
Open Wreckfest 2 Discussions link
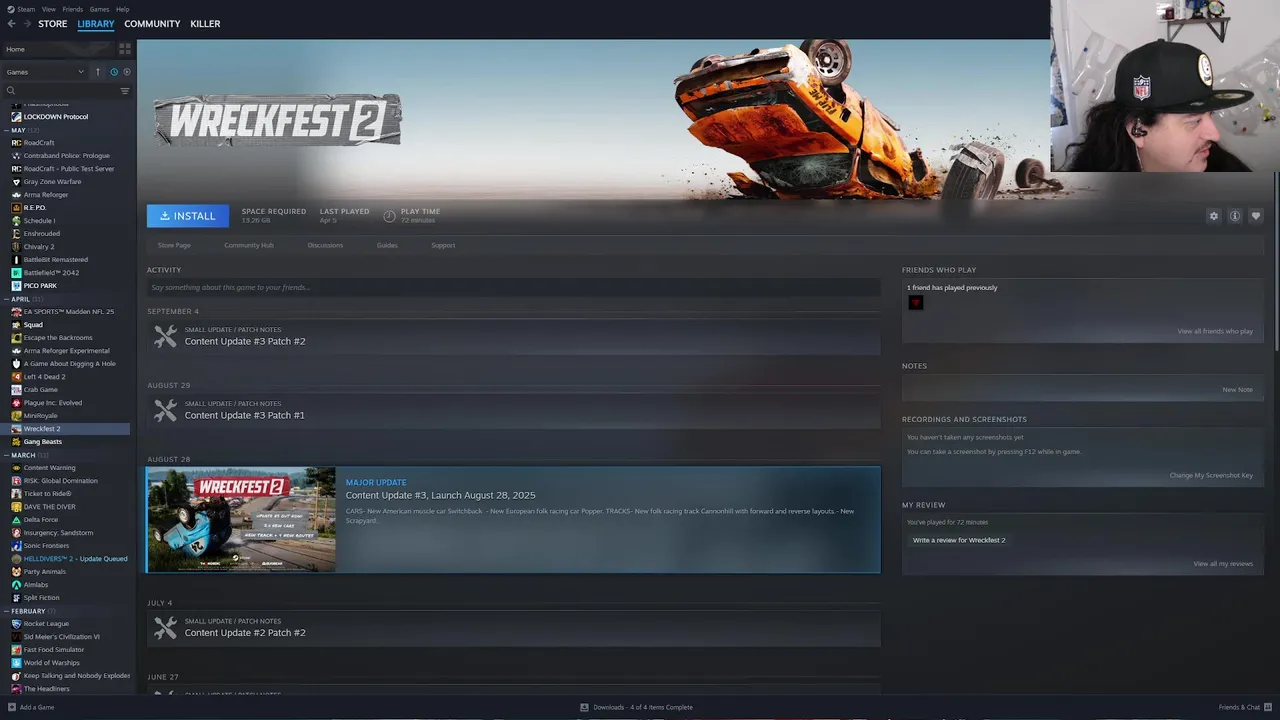coord(325,245)
